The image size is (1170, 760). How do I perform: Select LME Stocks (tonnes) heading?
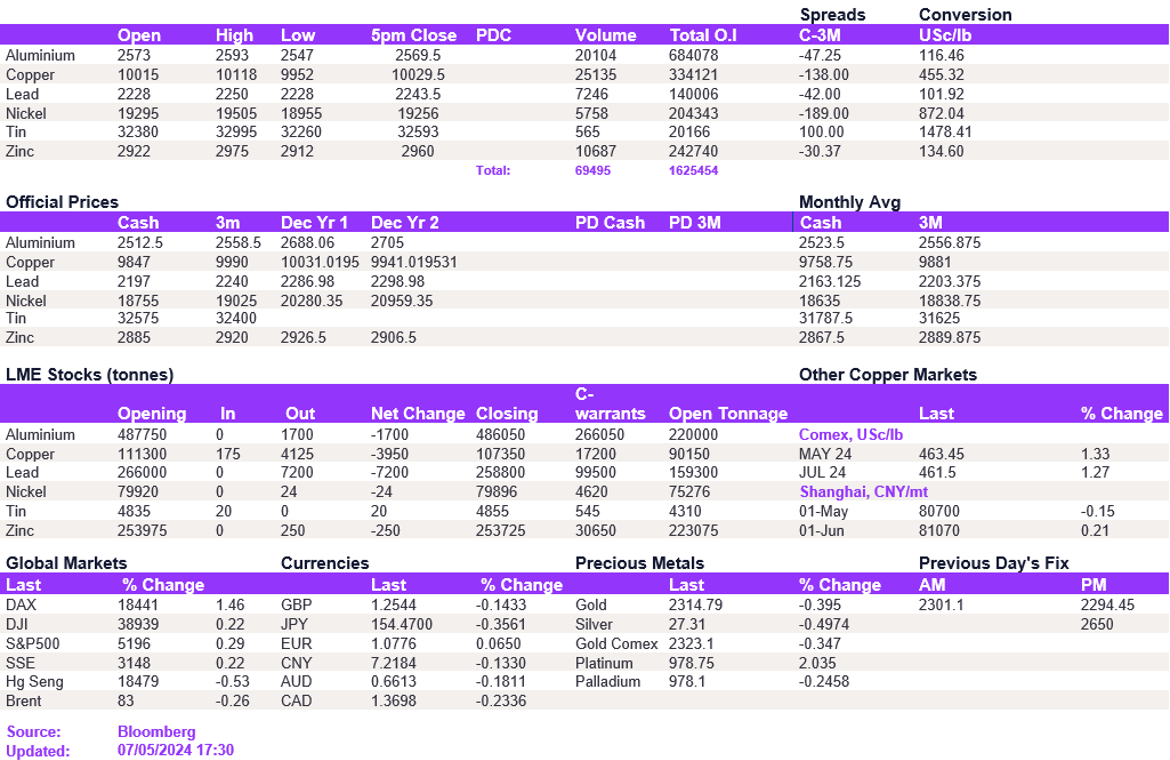(90, 375)
